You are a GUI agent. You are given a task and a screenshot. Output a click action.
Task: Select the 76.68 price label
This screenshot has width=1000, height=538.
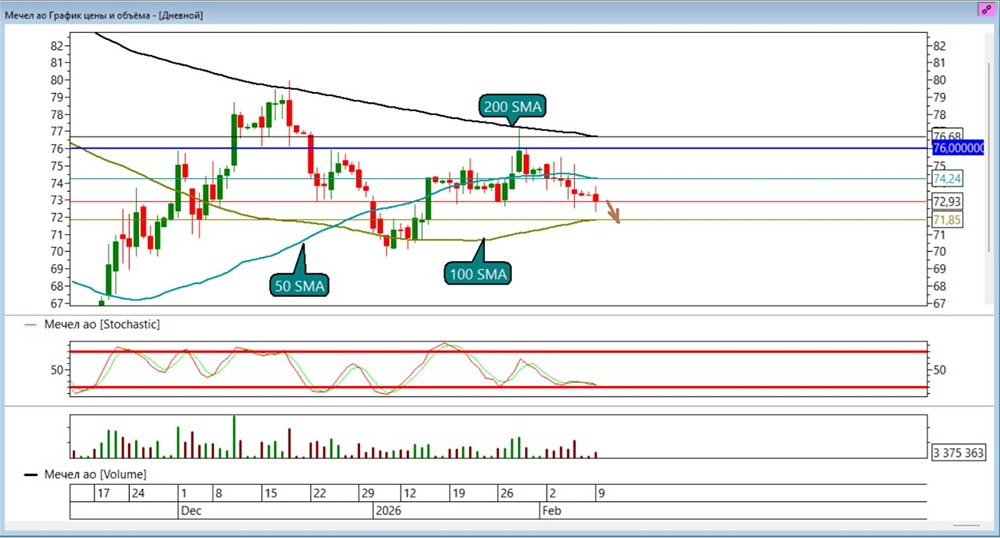tap(947, 135)
